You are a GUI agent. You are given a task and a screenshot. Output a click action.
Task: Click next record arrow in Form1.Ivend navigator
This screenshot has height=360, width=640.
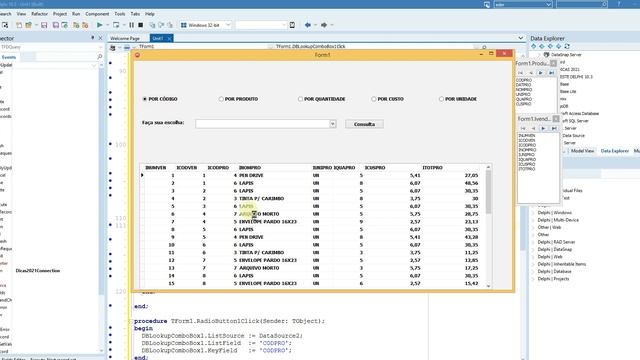543,128
